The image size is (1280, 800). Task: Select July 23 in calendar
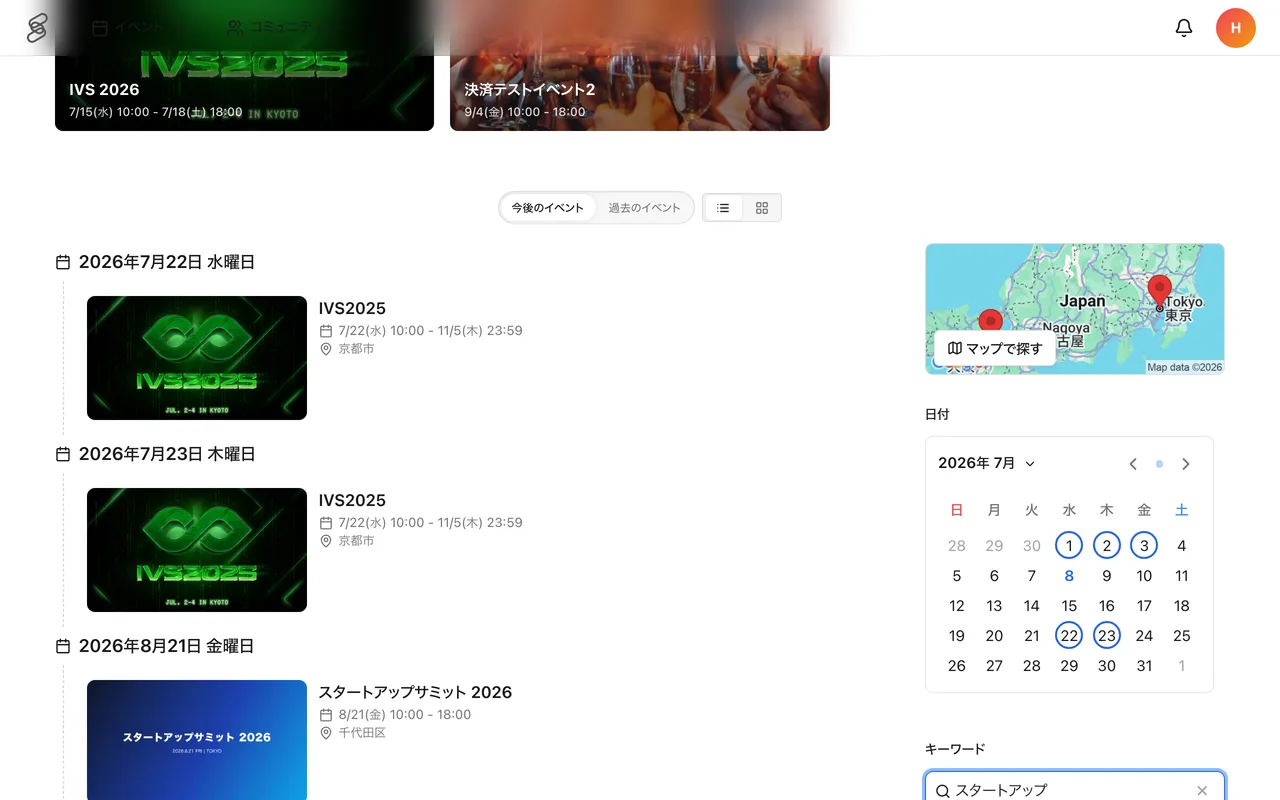(x=1107, y=636)
